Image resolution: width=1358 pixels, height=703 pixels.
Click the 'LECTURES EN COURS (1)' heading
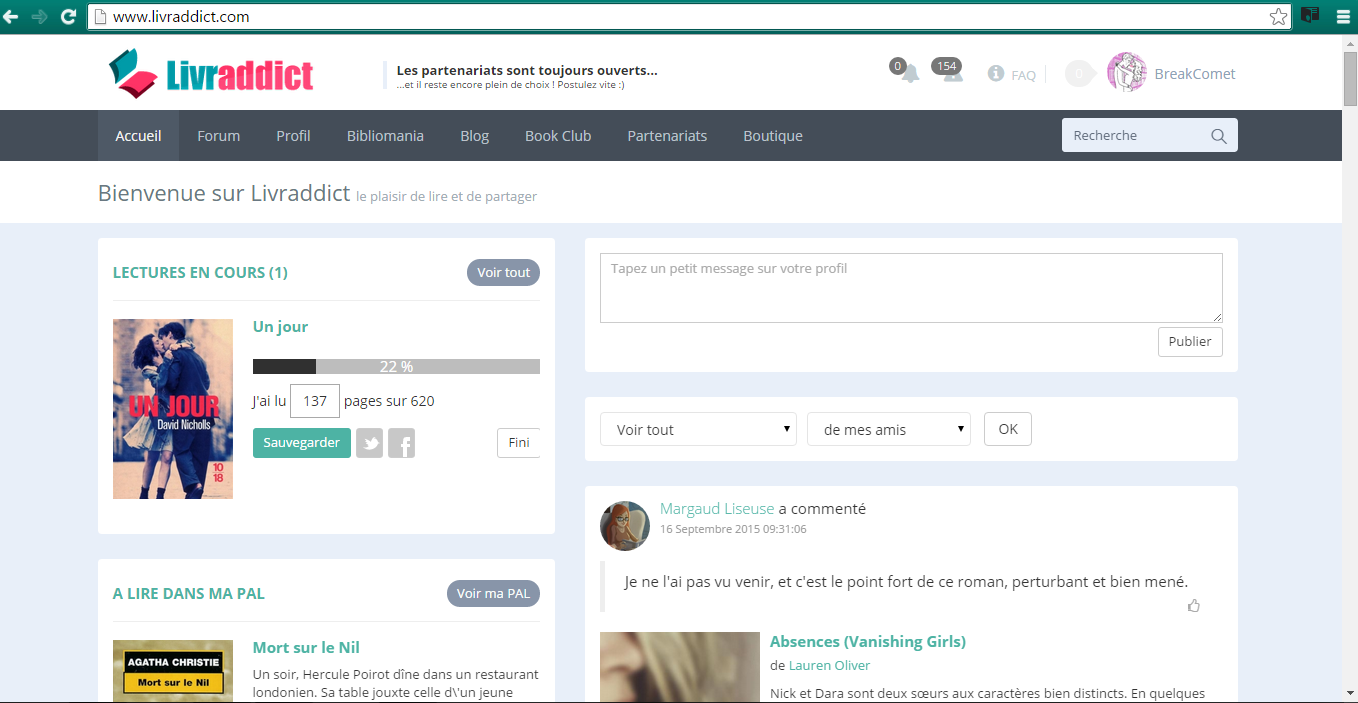200,272
